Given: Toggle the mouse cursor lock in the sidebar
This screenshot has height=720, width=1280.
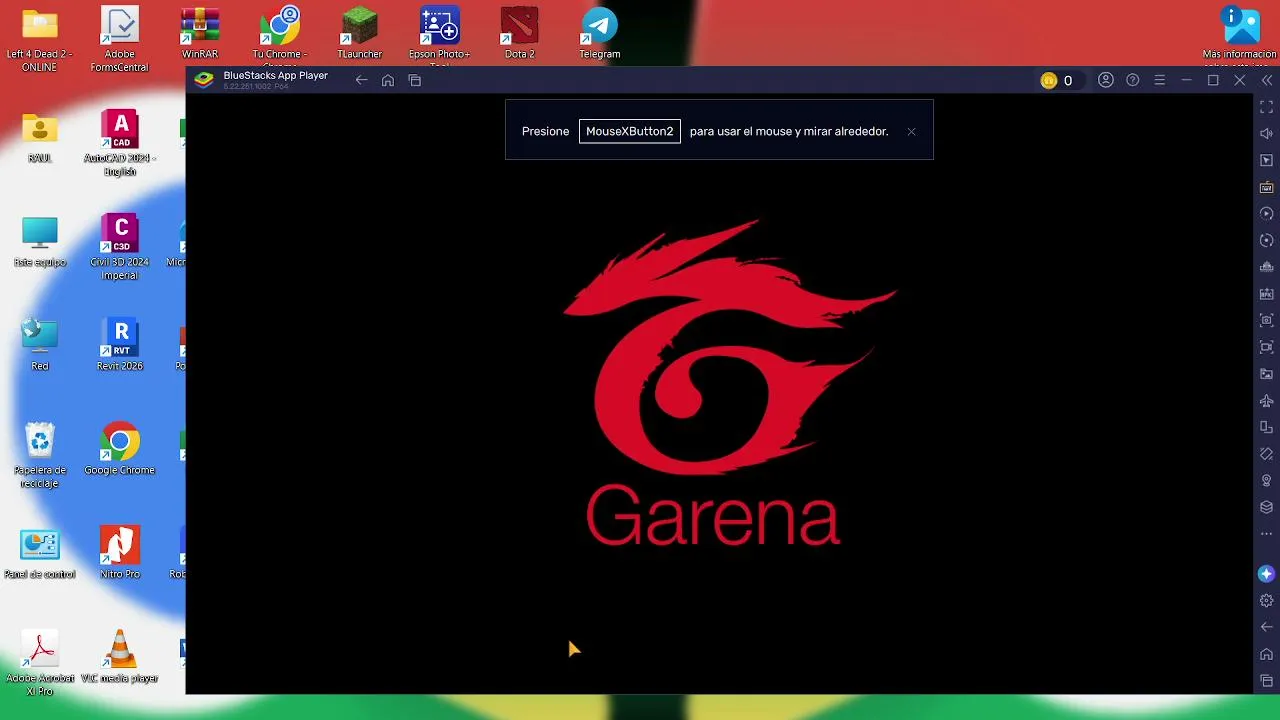Looking at the screenshot, I should click(x=1267, y=160).
